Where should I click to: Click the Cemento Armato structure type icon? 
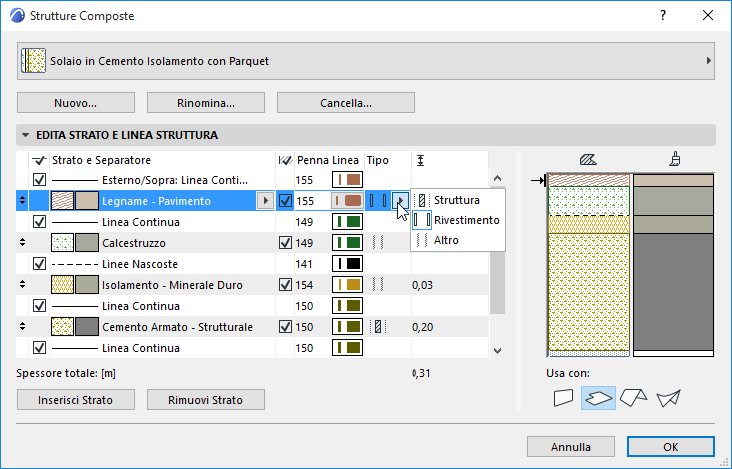pos(378,327)
